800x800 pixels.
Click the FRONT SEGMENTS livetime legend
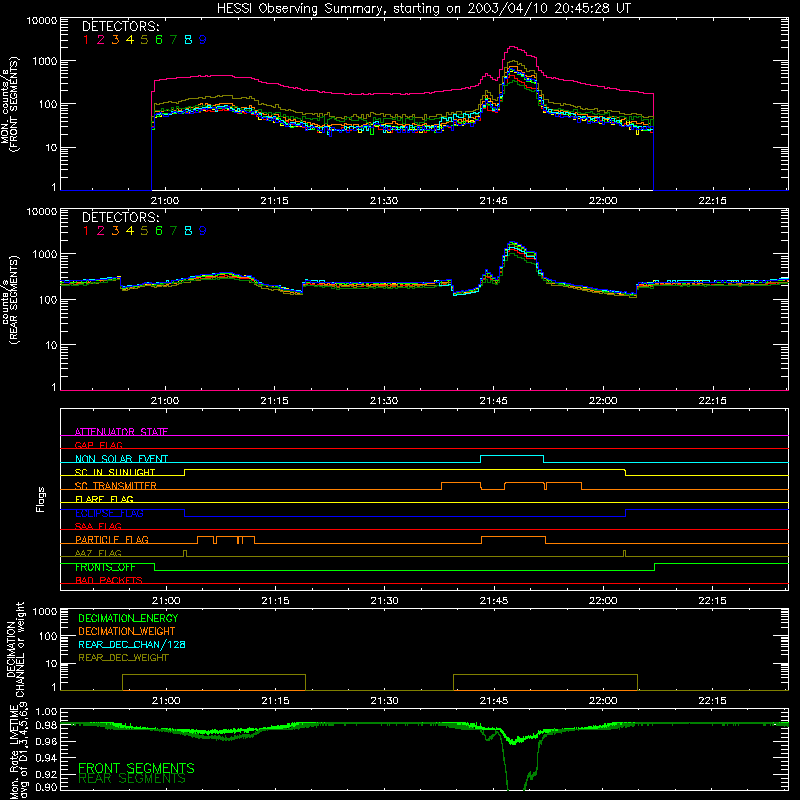(x=136, y=768)
